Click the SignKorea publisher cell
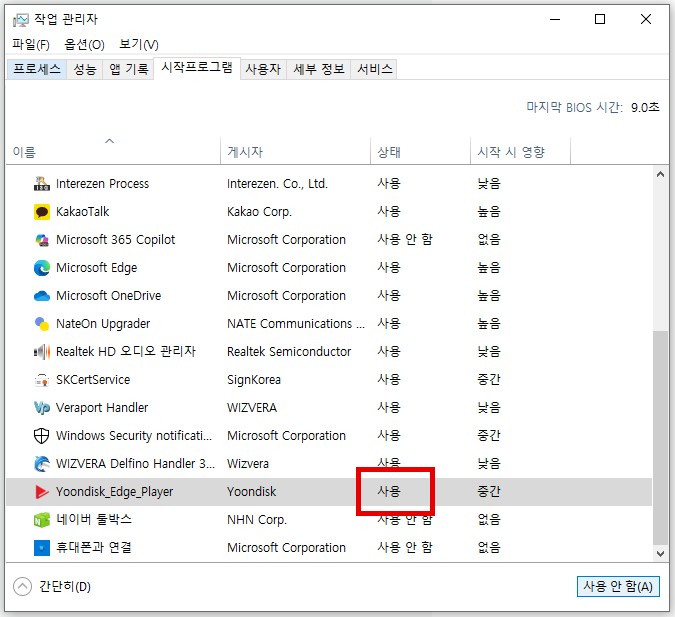 (254, 380)
